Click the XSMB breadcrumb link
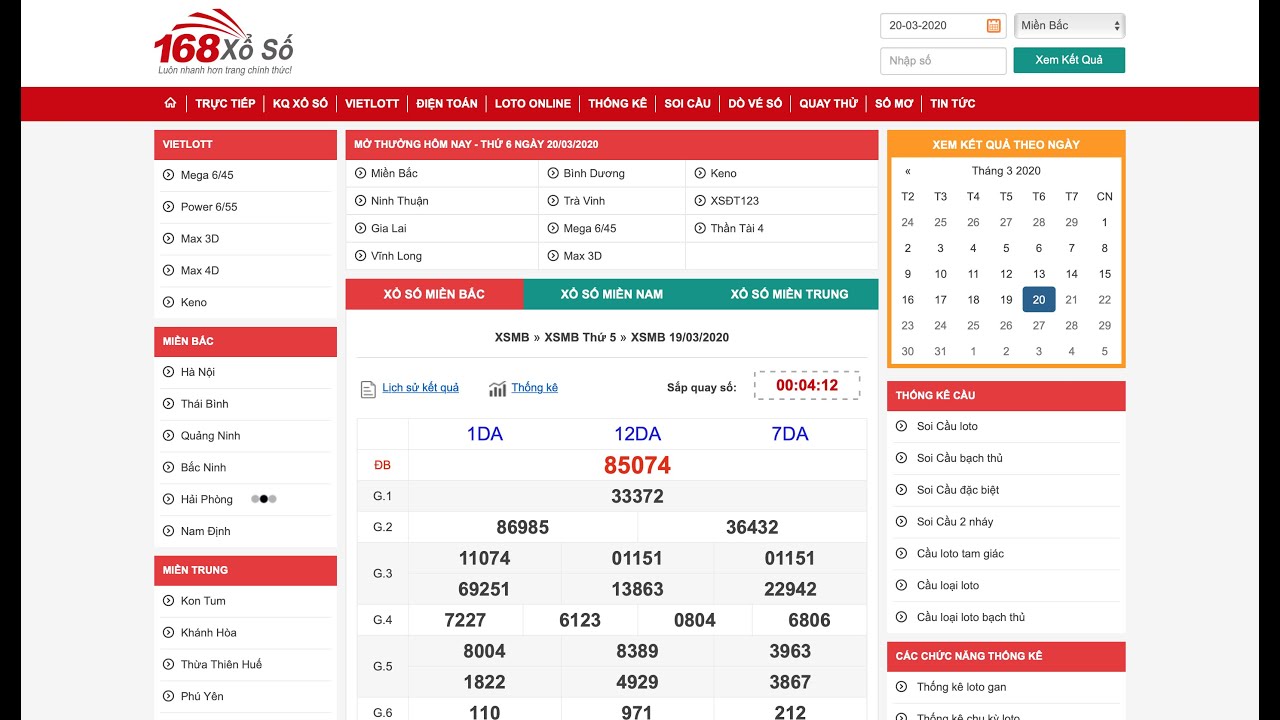This screenshot has height=720, width=1280. click(x=512, y=337)
